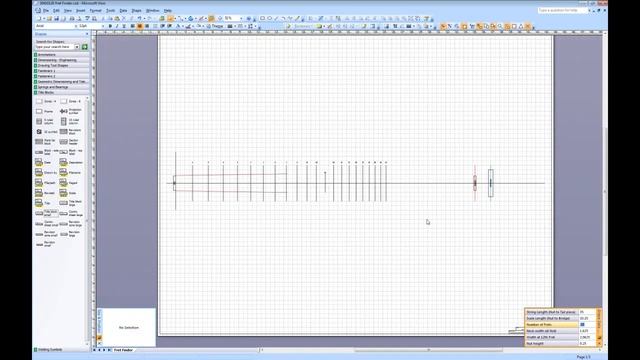Select the Ellipse drawing tool

269,18
